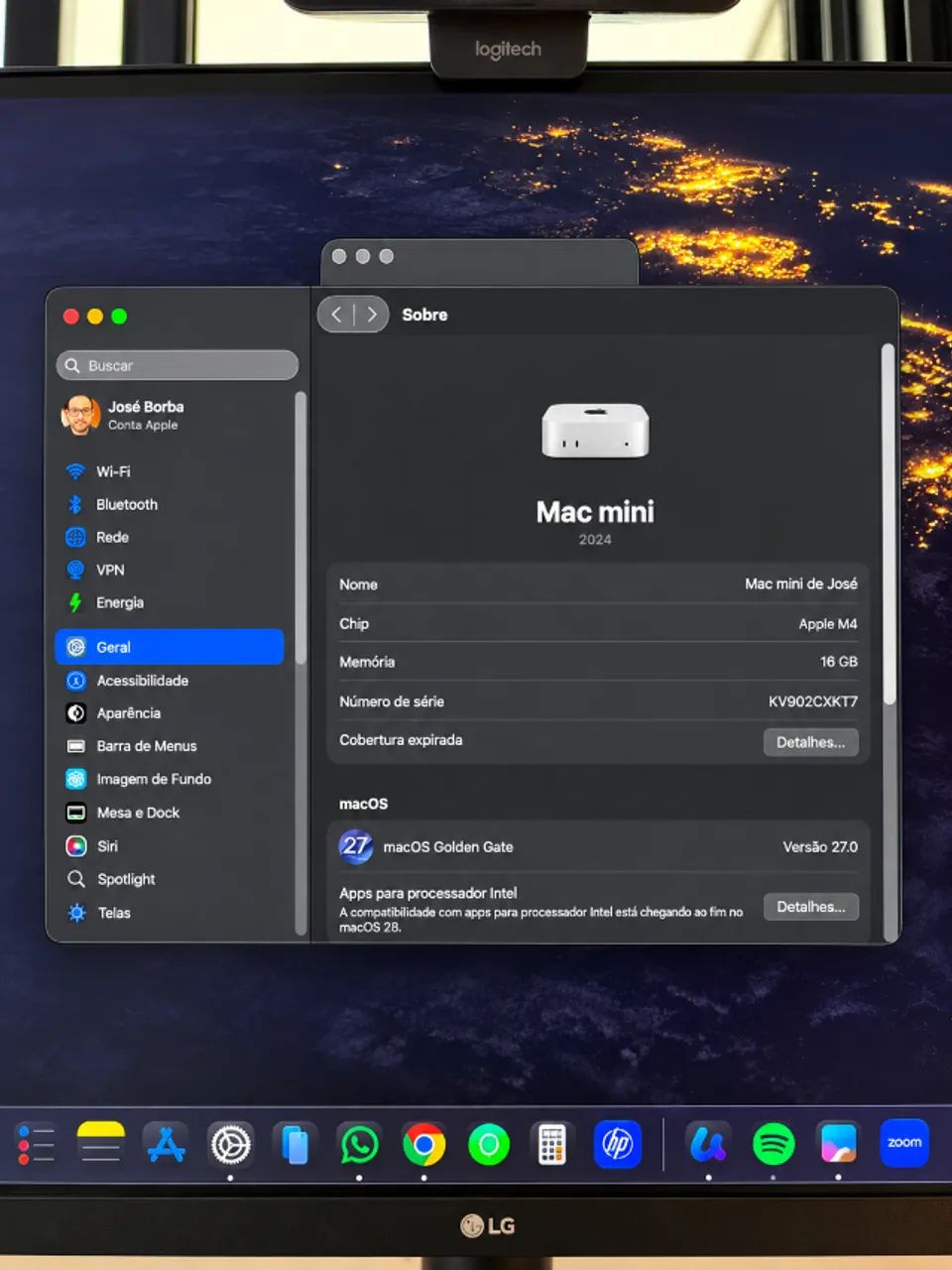
Task: Open the blue phone app in Dock
Action: [295, 1145]
